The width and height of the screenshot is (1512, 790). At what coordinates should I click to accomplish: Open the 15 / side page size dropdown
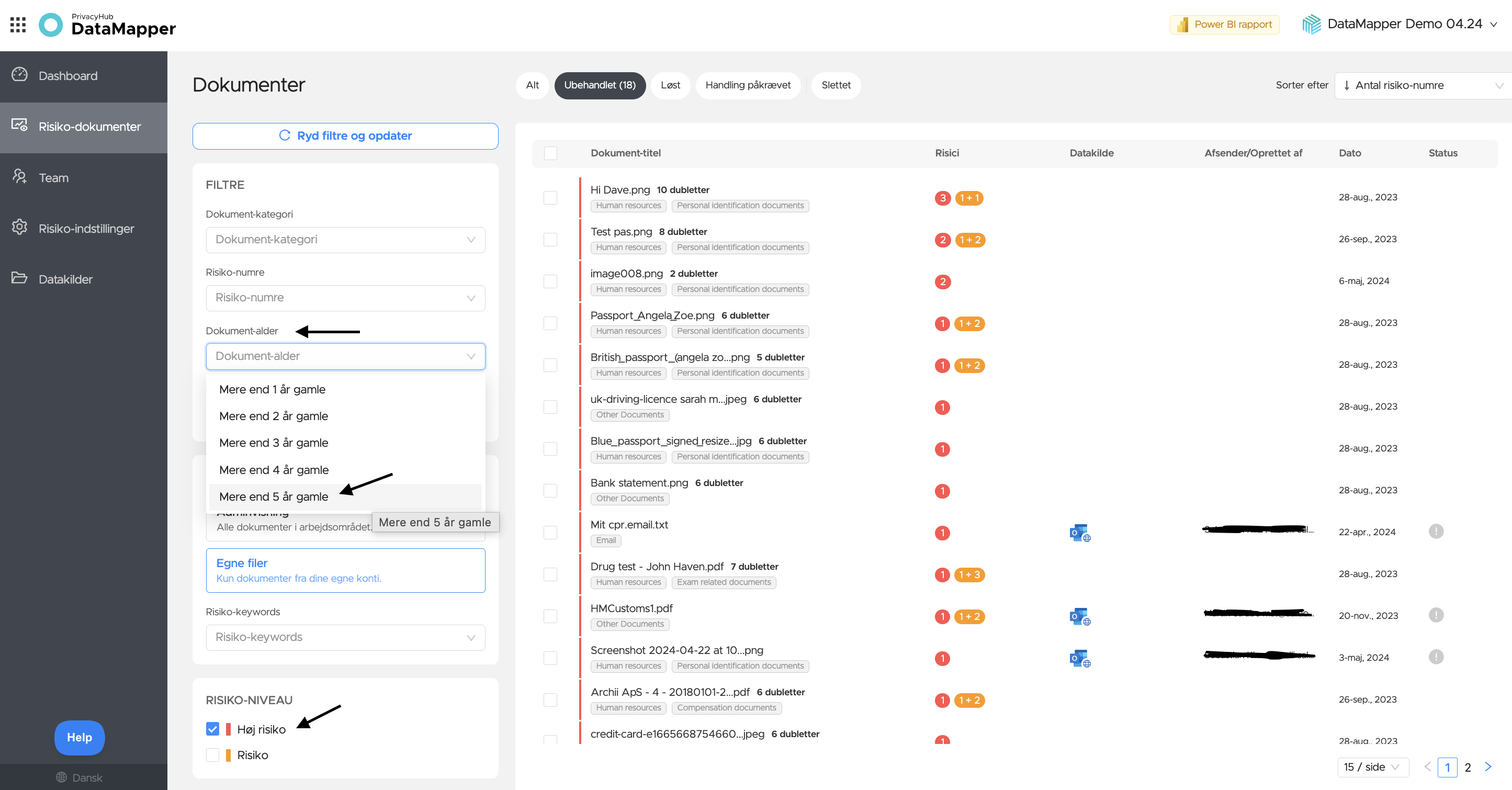coord(1372,767)
